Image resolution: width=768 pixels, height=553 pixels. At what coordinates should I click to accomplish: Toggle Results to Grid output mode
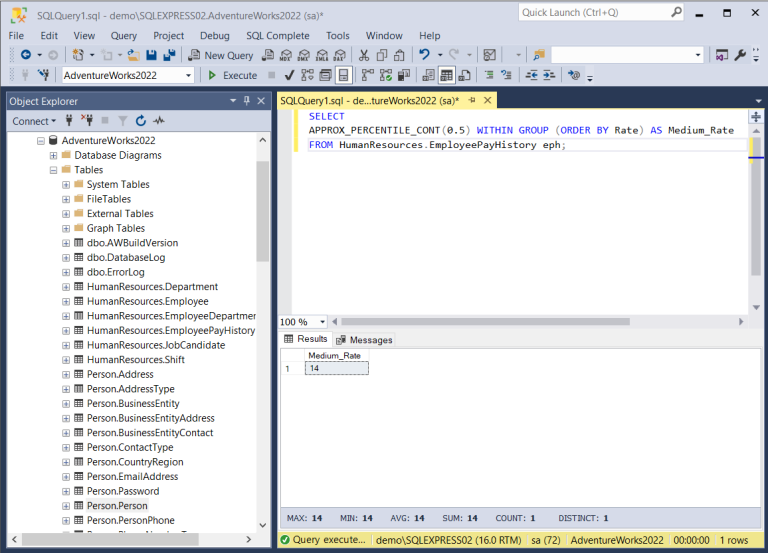coord(446,75)
